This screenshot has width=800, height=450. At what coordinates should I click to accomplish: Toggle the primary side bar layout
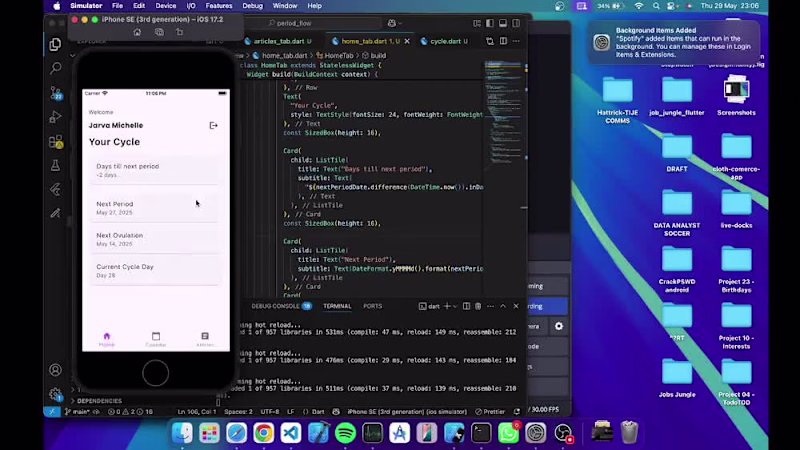point(490,23)
